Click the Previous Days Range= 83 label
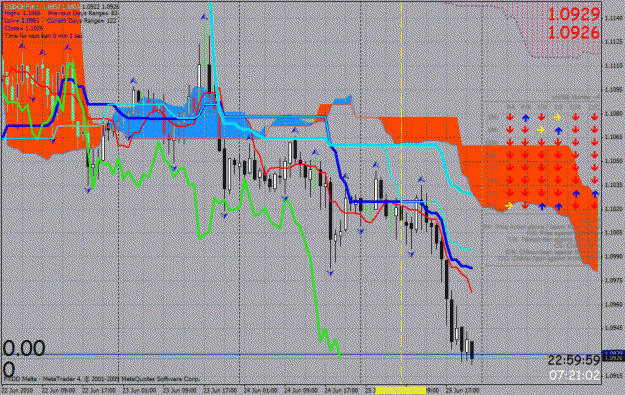Screen dimensions: 625x395 (x=83, y=13)
